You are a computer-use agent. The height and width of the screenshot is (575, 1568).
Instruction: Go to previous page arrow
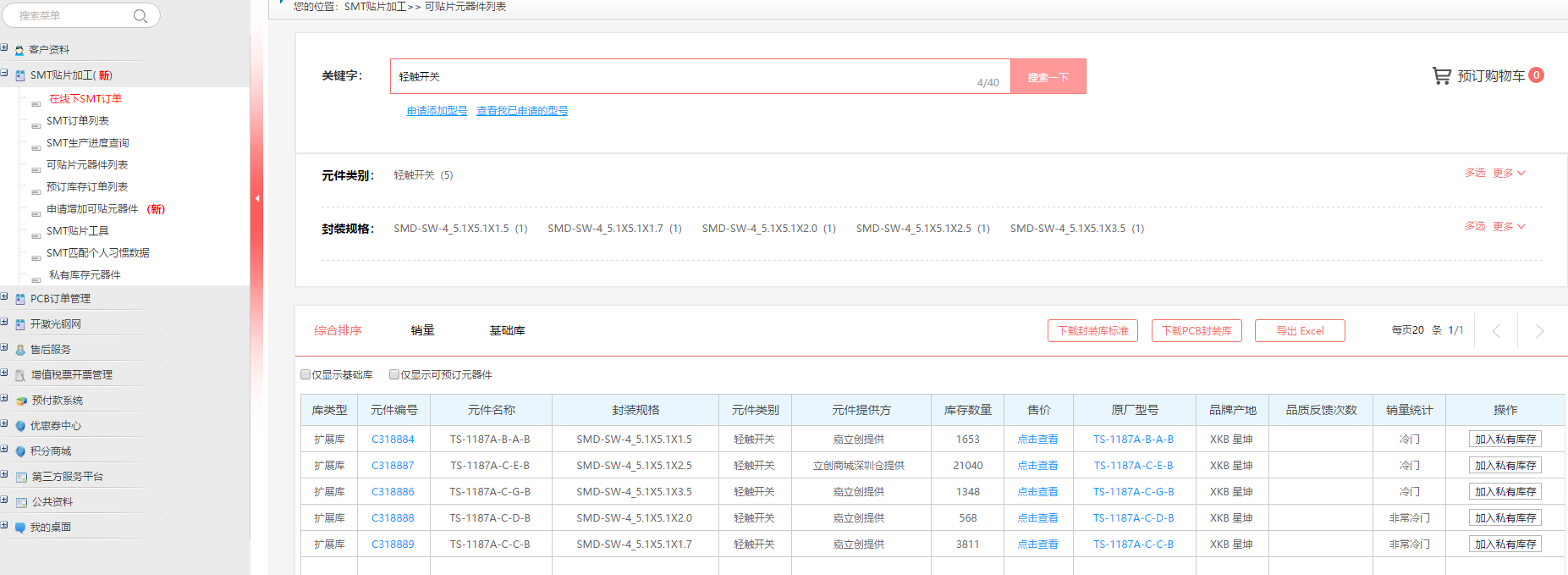[x=1495, y=331]
